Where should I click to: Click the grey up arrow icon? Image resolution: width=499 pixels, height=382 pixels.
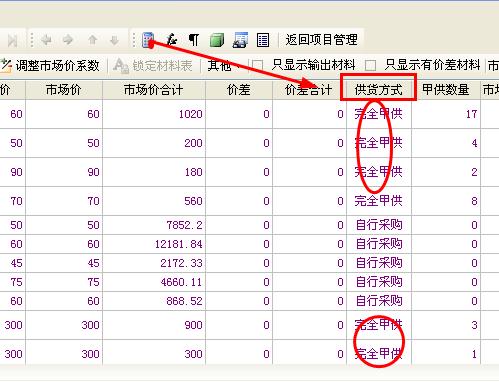(93, 40)
